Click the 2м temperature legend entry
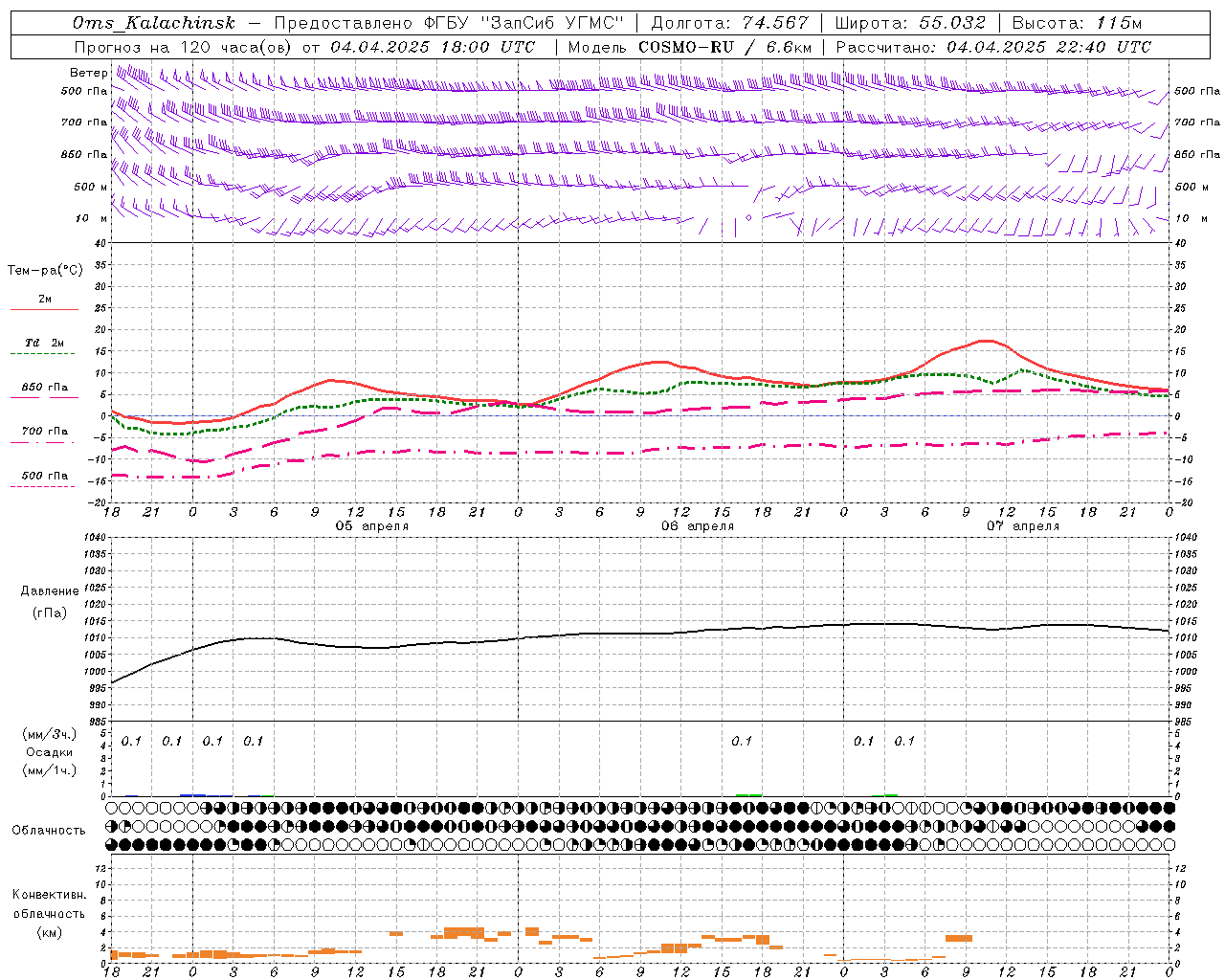Viewport: 1225px width, 980px height. tap(45, 300)
